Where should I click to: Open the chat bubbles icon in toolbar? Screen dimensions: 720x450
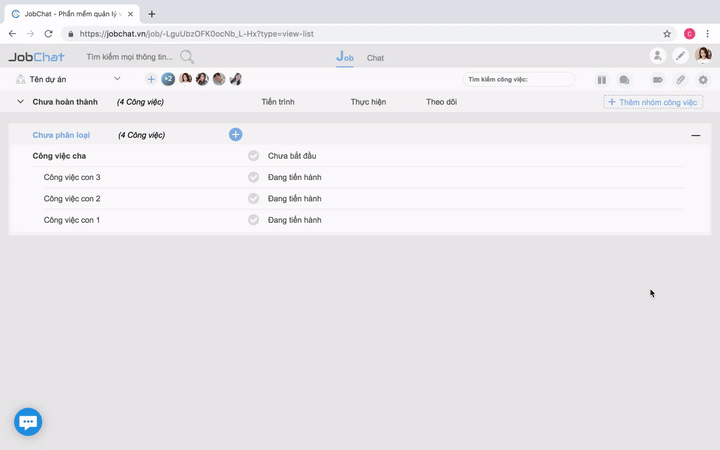click(624, 79)
